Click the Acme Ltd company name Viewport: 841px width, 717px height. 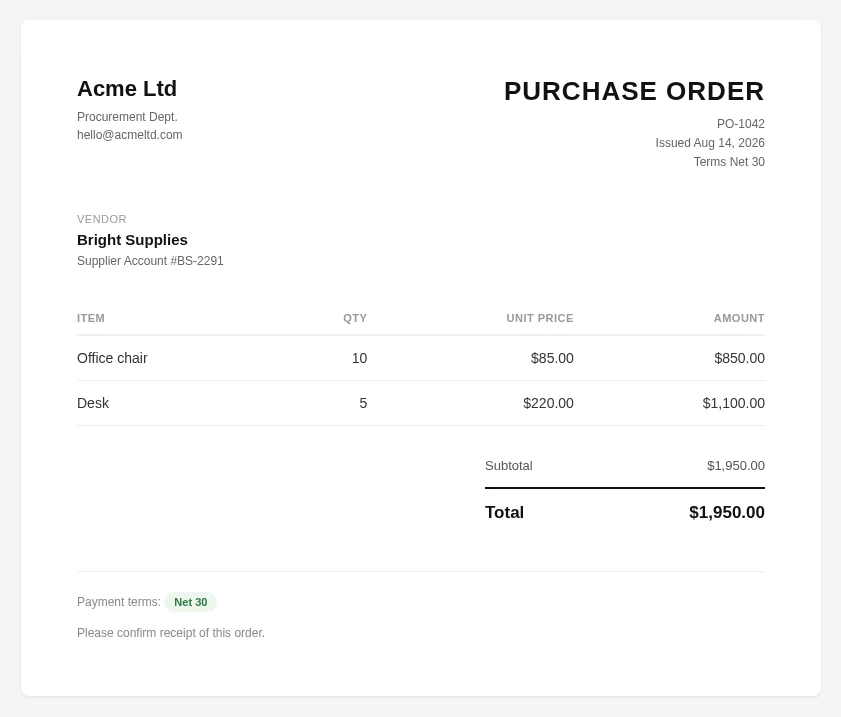click(127, 89)
